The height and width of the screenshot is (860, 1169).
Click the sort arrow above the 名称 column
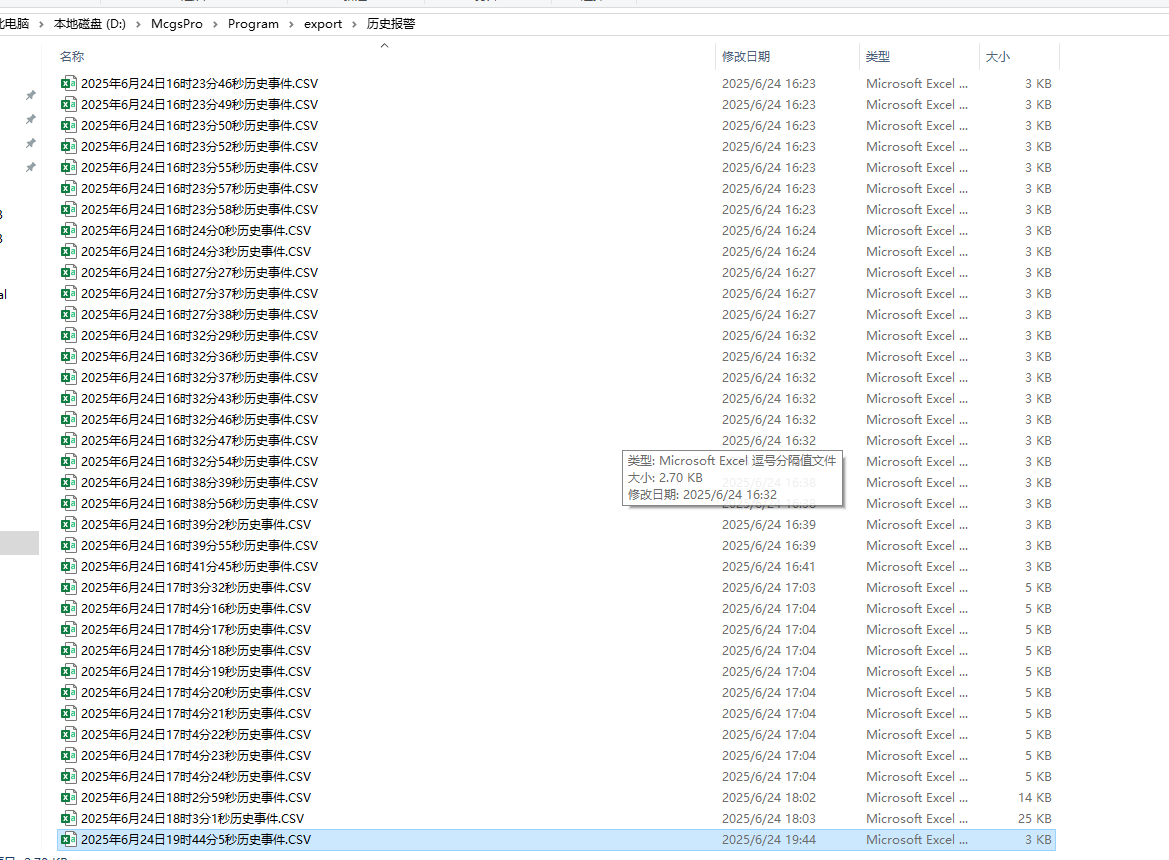(385, 45)
